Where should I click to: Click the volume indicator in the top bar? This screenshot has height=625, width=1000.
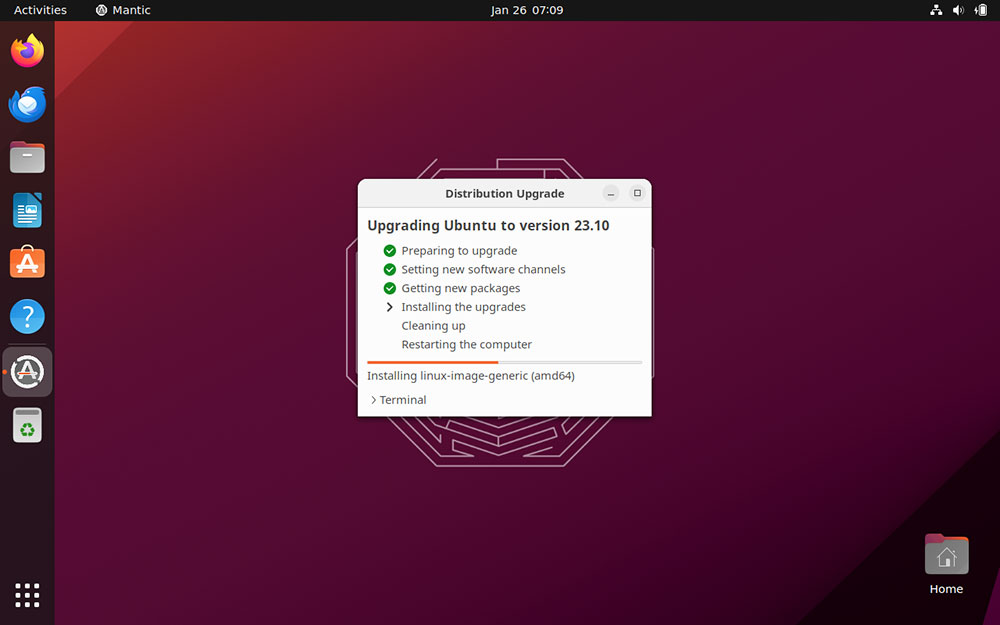pos(957,10)
